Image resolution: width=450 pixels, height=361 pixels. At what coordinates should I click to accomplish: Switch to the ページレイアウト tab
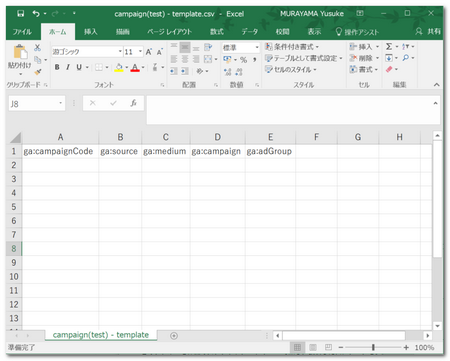169,32
